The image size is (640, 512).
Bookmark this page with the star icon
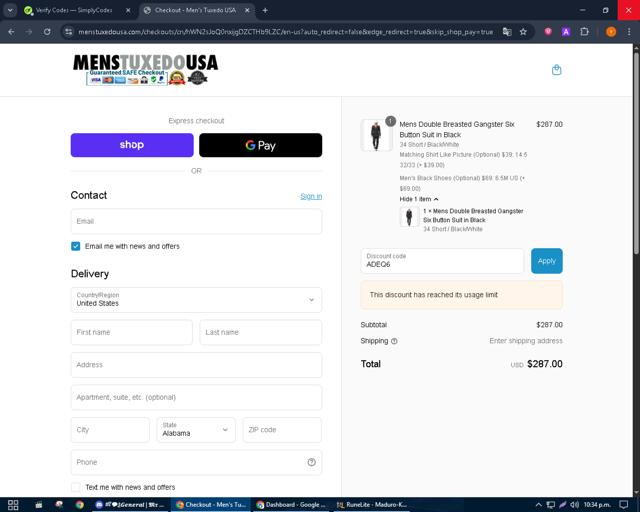pyautogui.click(x=523, y=32)
